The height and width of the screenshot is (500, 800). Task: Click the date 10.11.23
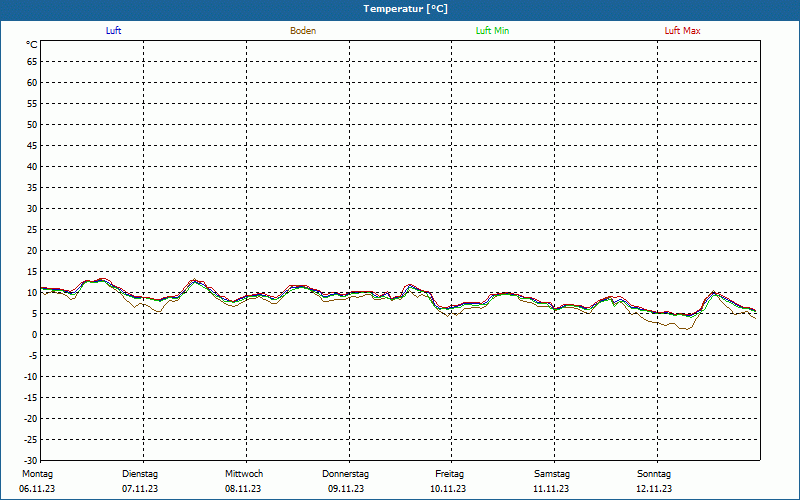point(448,489)
